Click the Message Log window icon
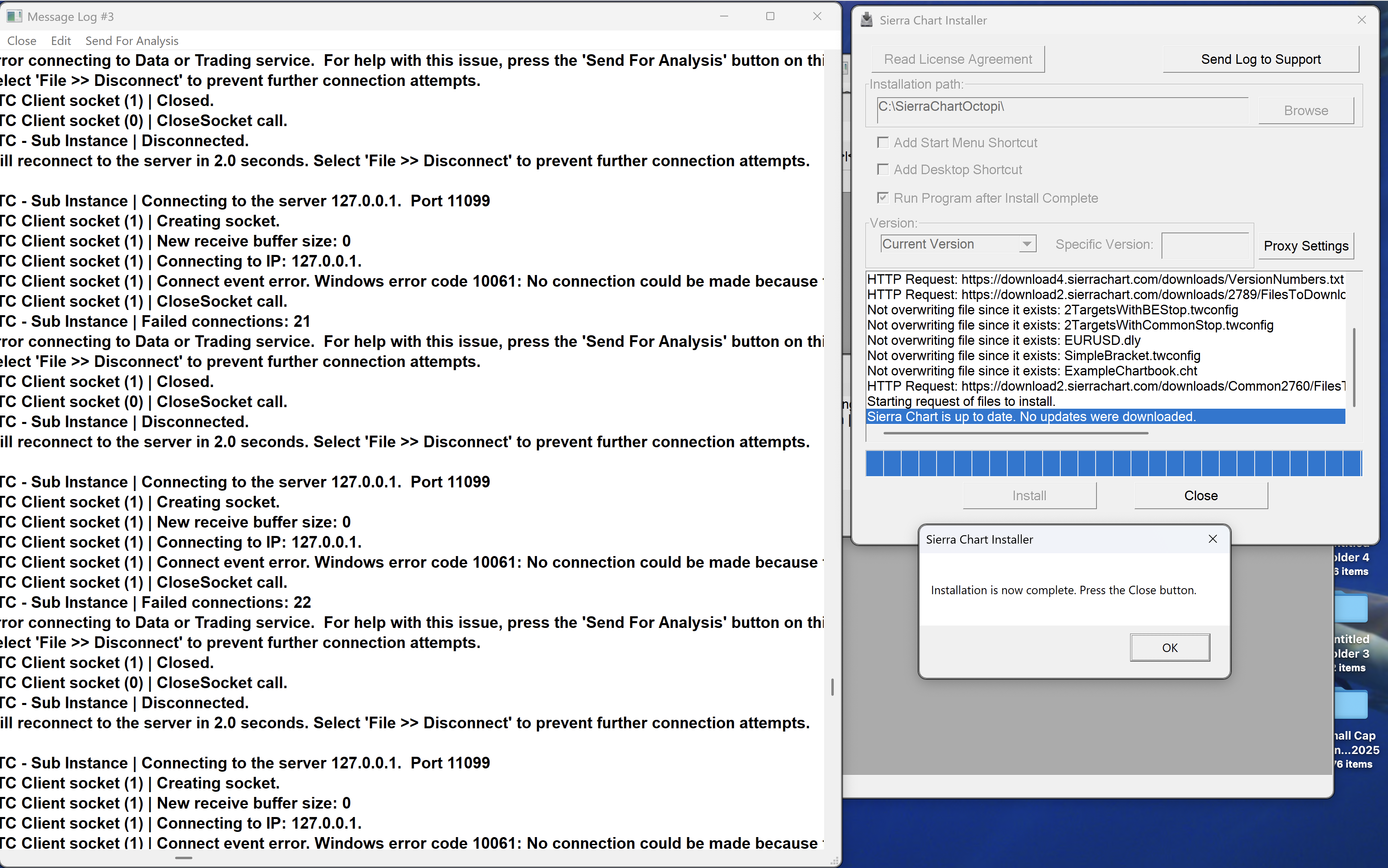Viewport: 1388px width, 868px height. click(x=14, y=16)
